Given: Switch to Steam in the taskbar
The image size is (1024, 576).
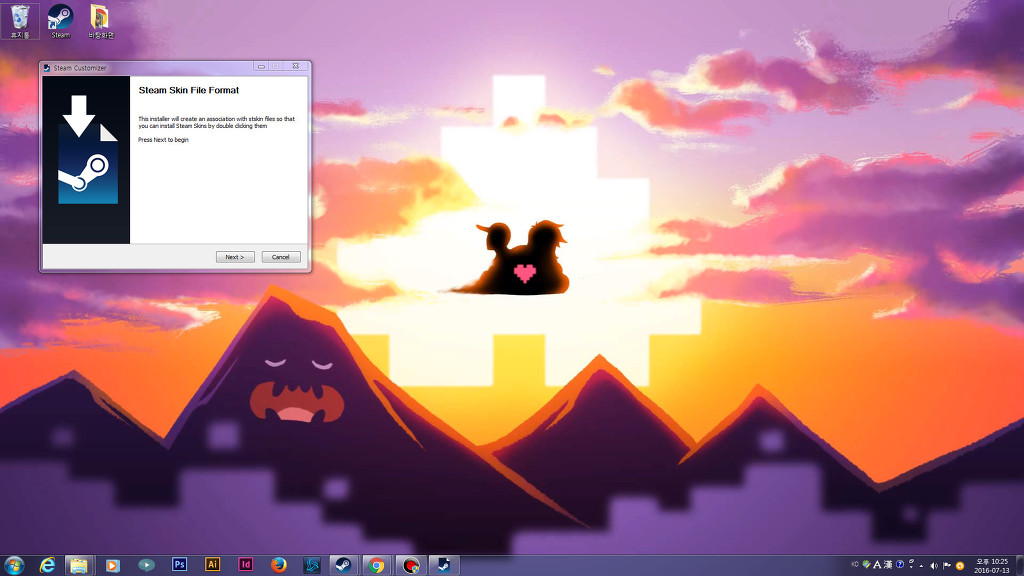Looking at the screenshot, I should pos(341,565).
